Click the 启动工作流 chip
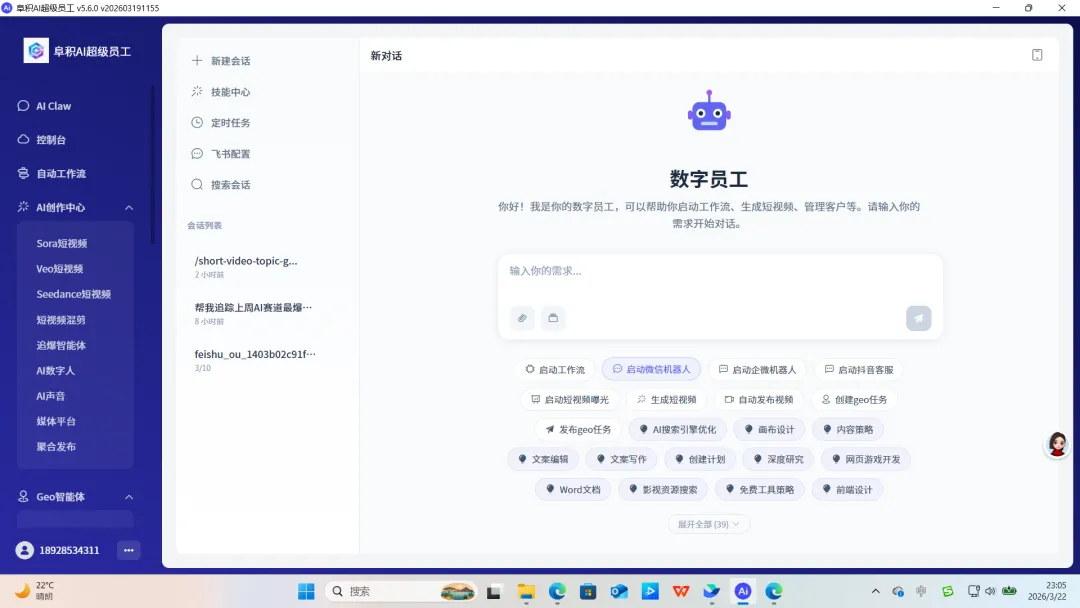1080x608 pixels. tap(555, 370)
